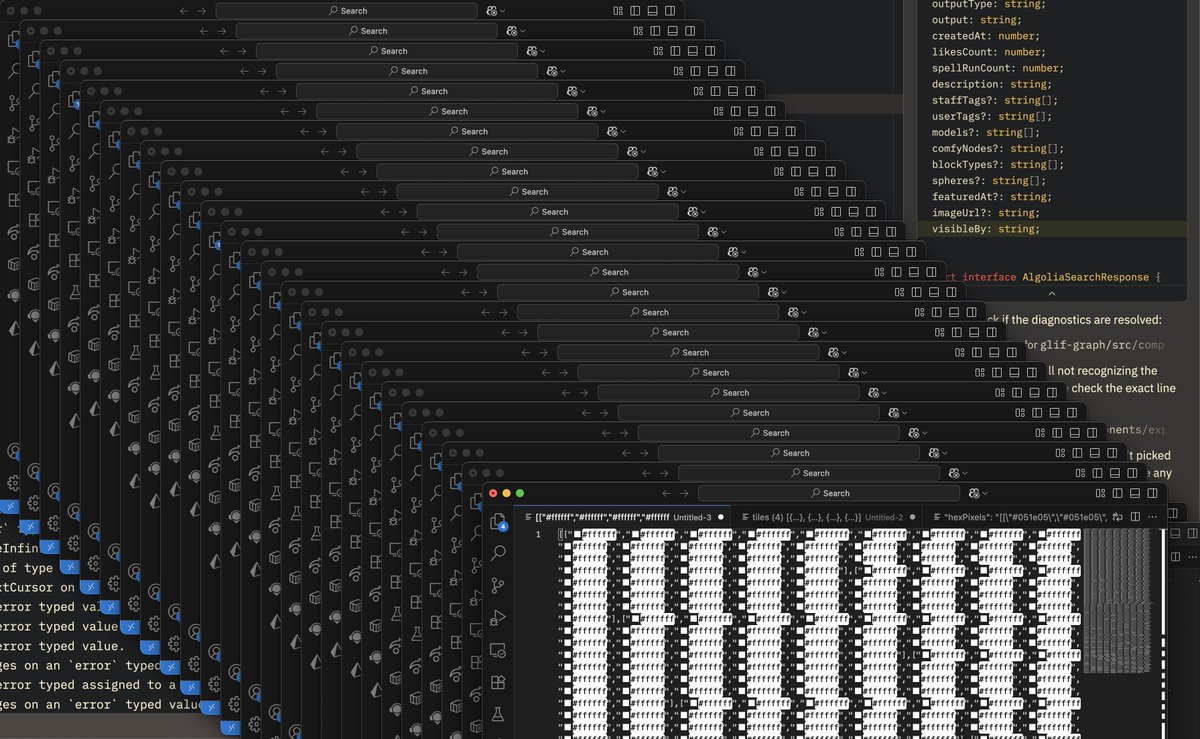
Task: Click Search box of window directly behind front window
Action: [808, 473]
